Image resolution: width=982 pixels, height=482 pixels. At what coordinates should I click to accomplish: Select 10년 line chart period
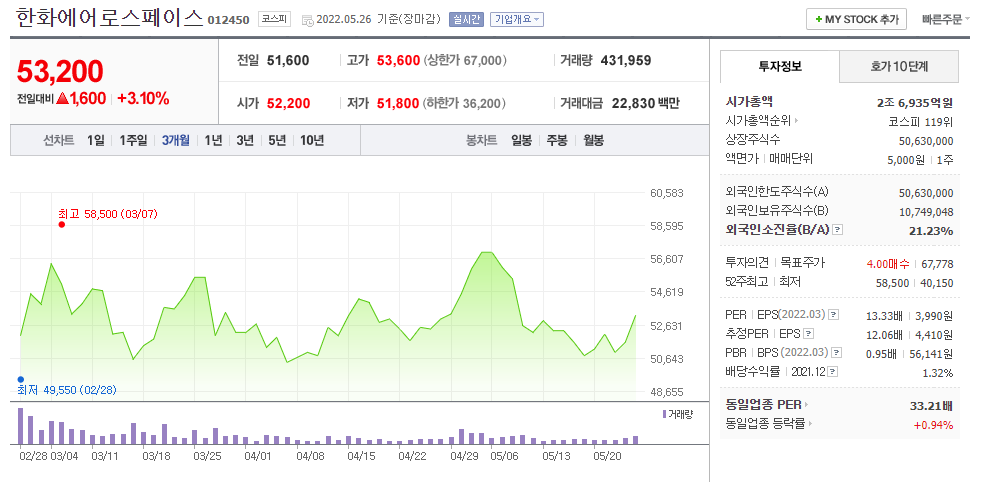(x=312, y=140)
